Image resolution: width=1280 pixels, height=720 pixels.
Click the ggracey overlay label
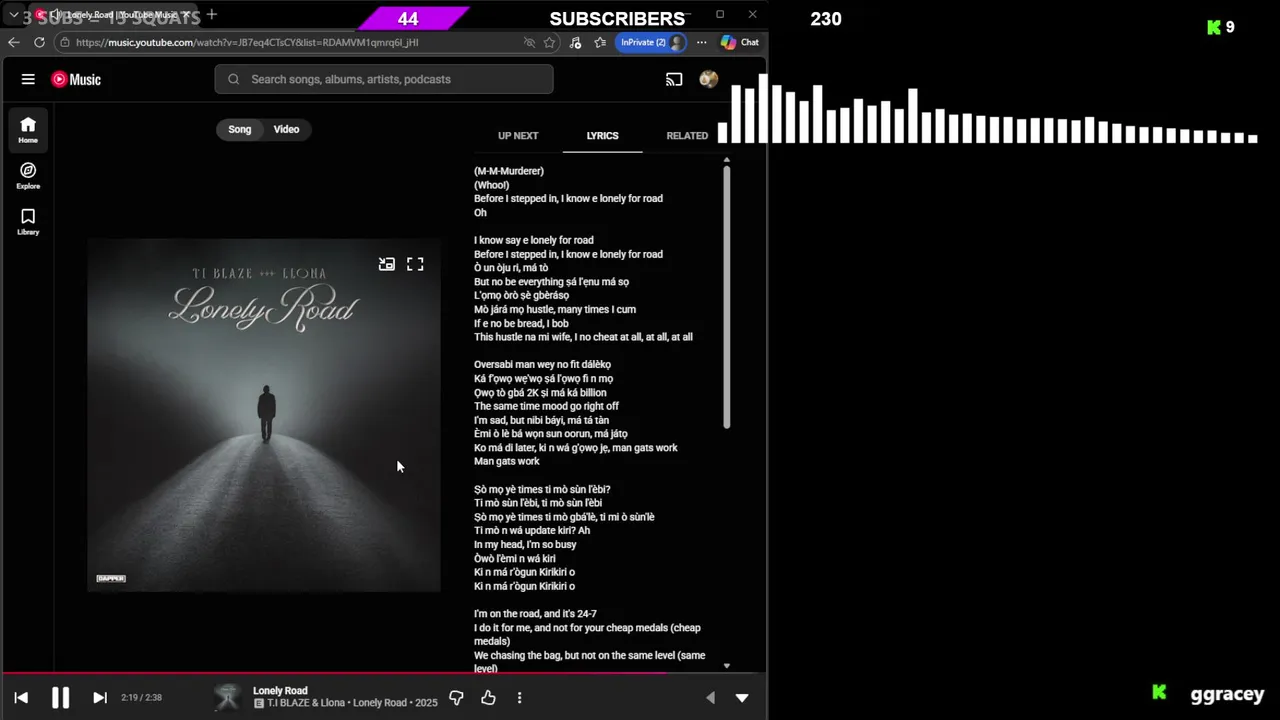(x=1227, y=694)
